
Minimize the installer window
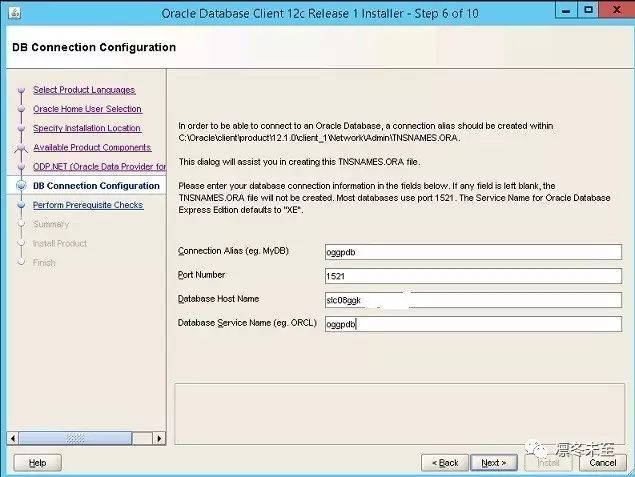point(566,11)
